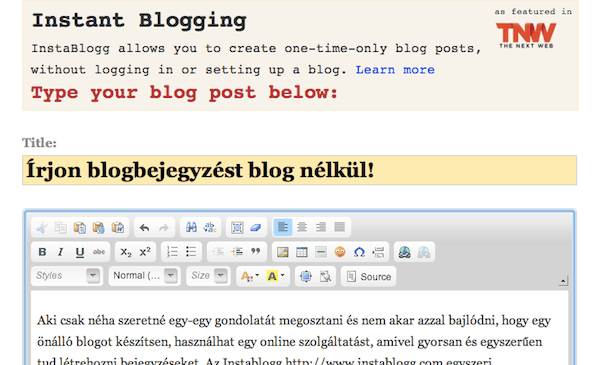Image resolution: width=600 pixels, height=365 pixels.
Task: Toggle left text alignment
Action: point(283,227)
